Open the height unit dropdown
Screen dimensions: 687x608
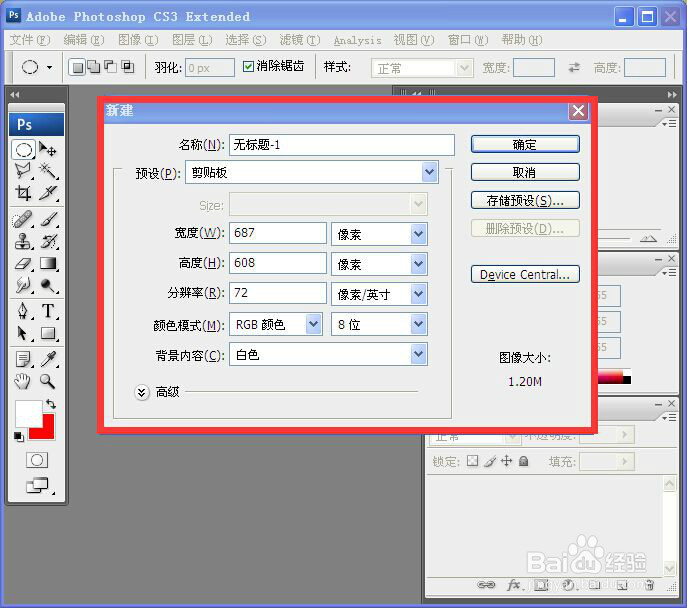[x=418, y=264]
